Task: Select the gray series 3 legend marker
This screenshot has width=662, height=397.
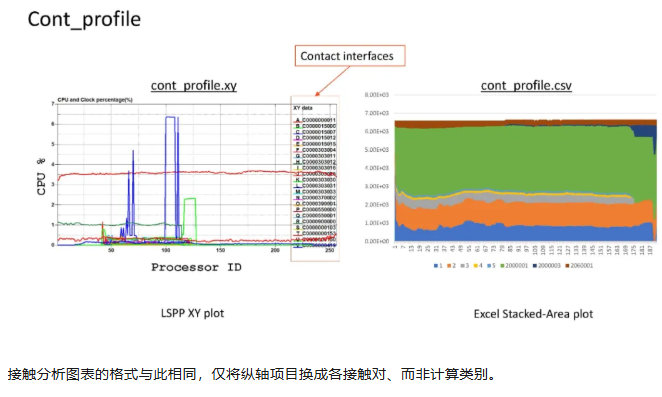Action: (462, 266)
